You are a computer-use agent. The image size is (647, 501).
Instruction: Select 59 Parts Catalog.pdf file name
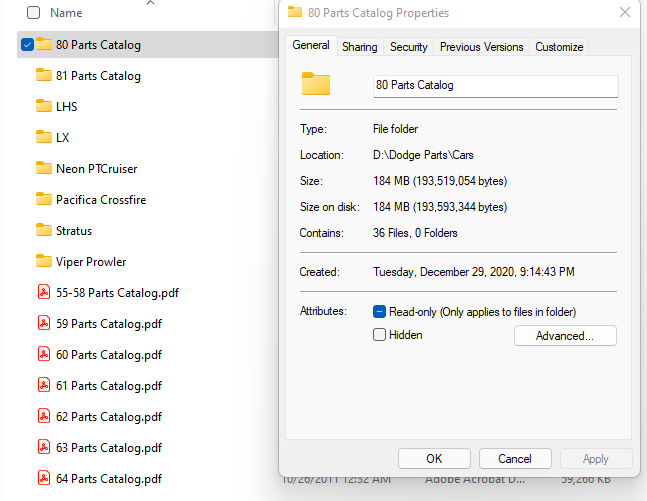click(109, 324)
